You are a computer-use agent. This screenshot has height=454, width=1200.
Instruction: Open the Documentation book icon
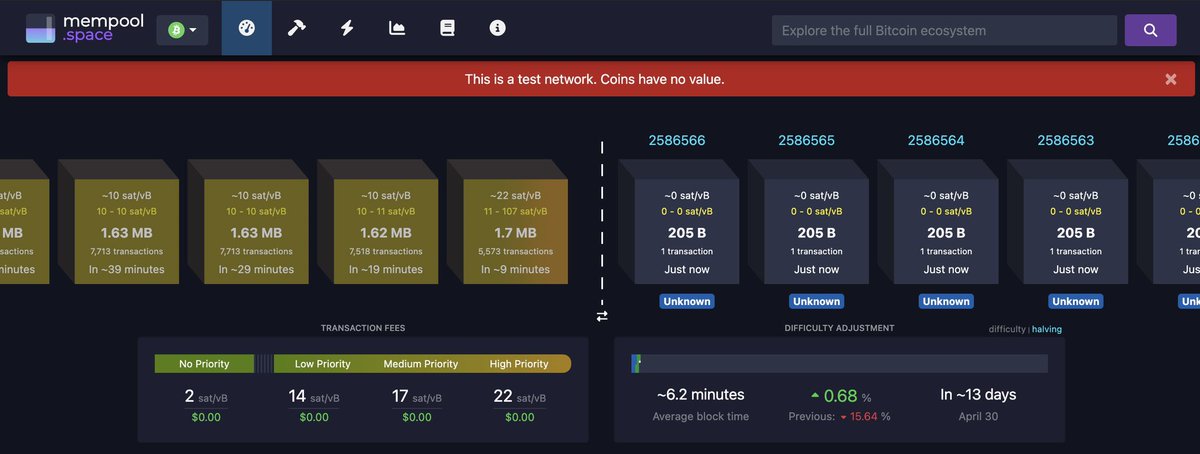tap(447, 28)
